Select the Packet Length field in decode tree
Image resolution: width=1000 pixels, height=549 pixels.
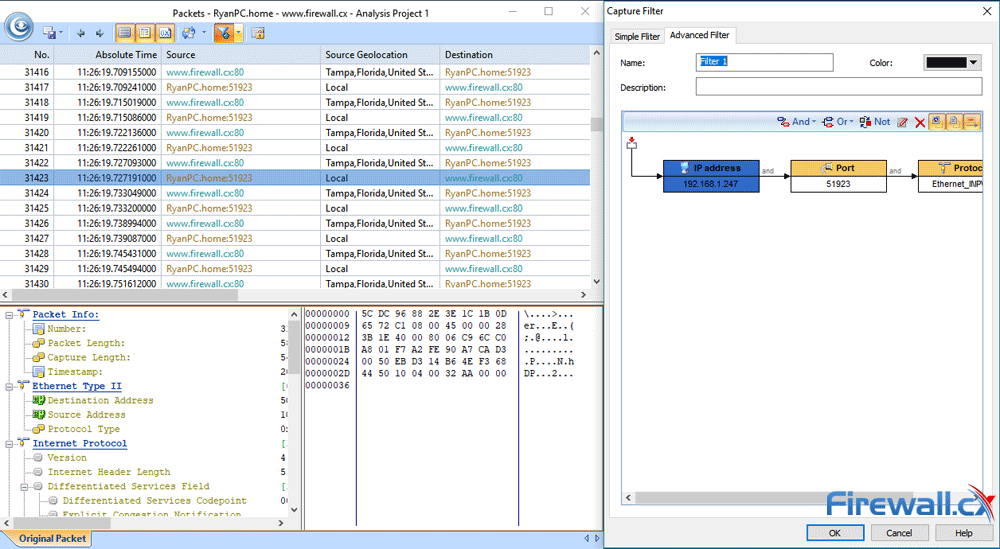(86, 343)
